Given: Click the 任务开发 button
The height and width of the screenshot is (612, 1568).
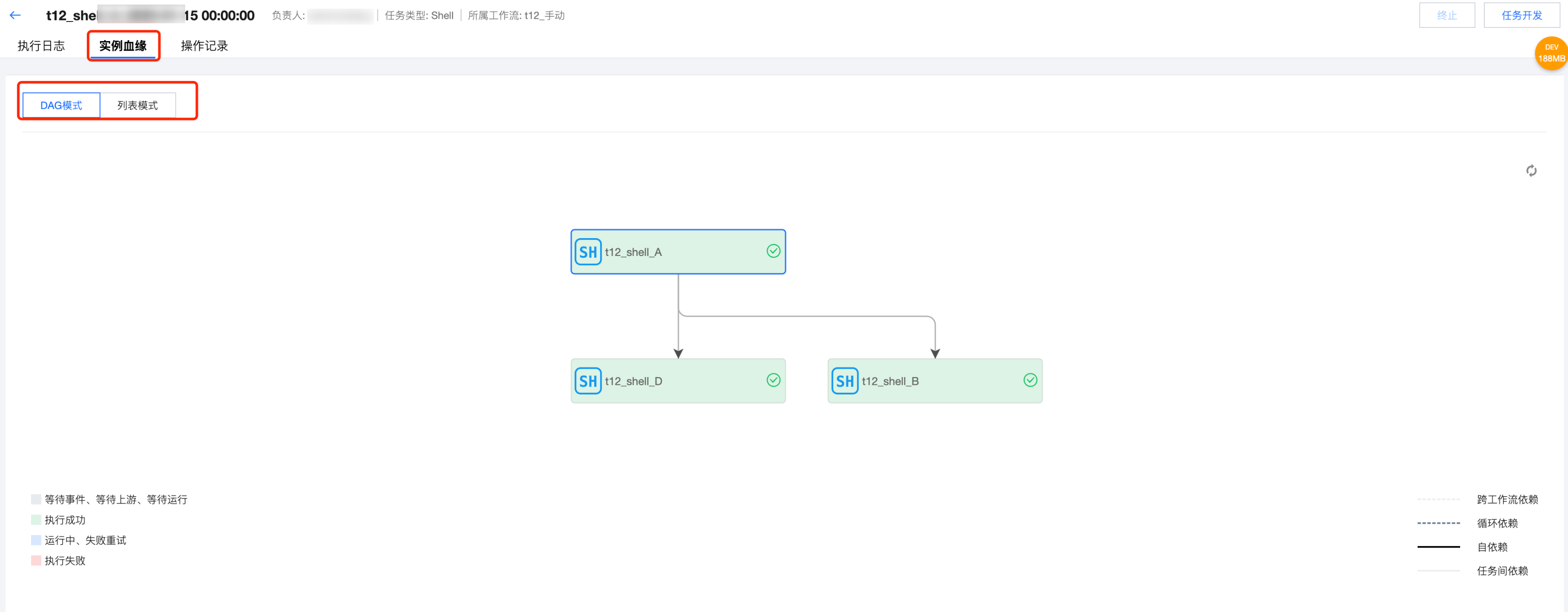Looking at the screenshot, I should [1521, 15].
